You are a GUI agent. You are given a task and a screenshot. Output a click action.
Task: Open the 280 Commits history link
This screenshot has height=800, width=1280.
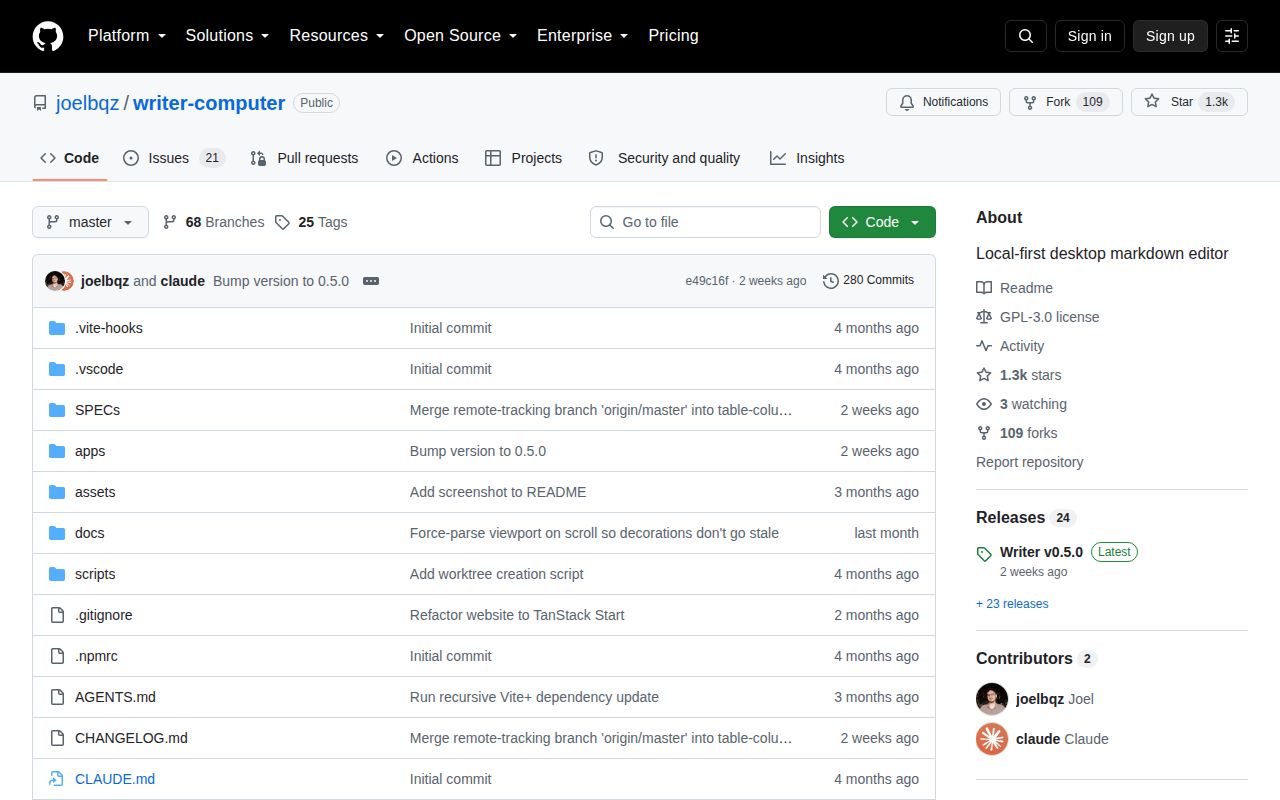click(x=868, y=280)
